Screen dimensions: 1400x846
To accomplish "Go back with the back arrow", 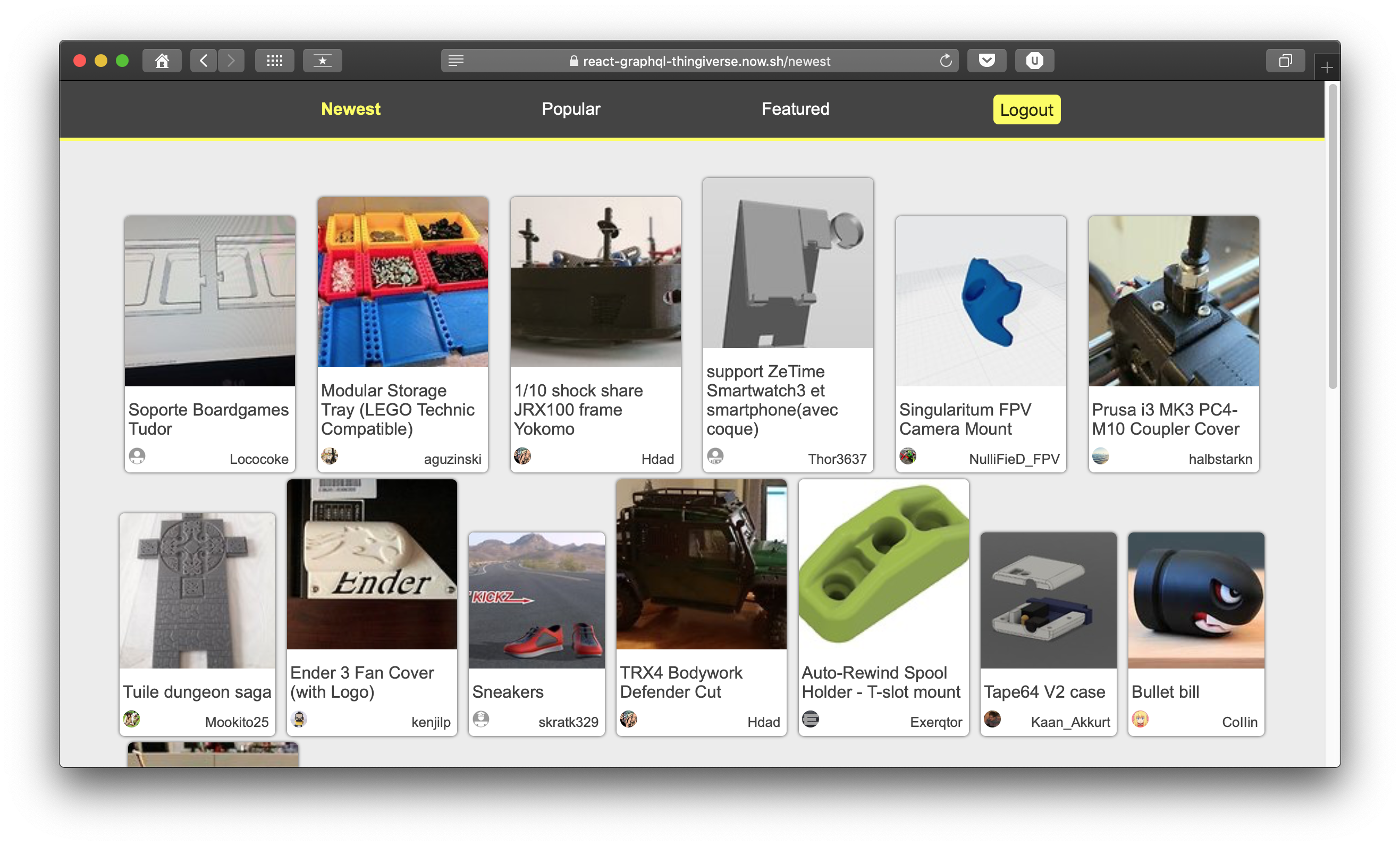I will pos(204,61).
